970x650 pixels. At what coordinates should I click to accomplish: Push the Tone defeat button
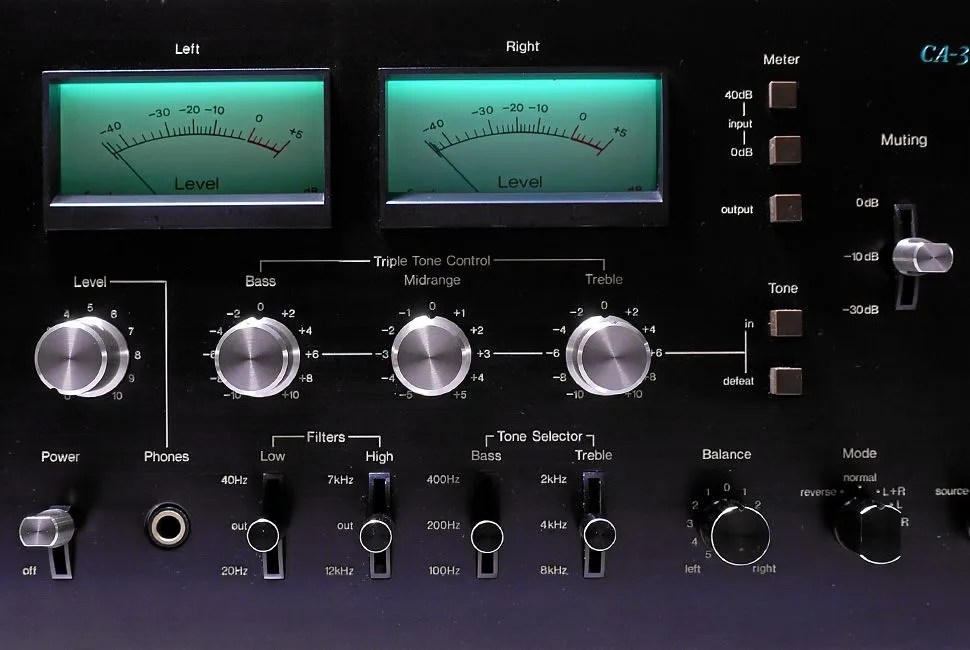786,381
